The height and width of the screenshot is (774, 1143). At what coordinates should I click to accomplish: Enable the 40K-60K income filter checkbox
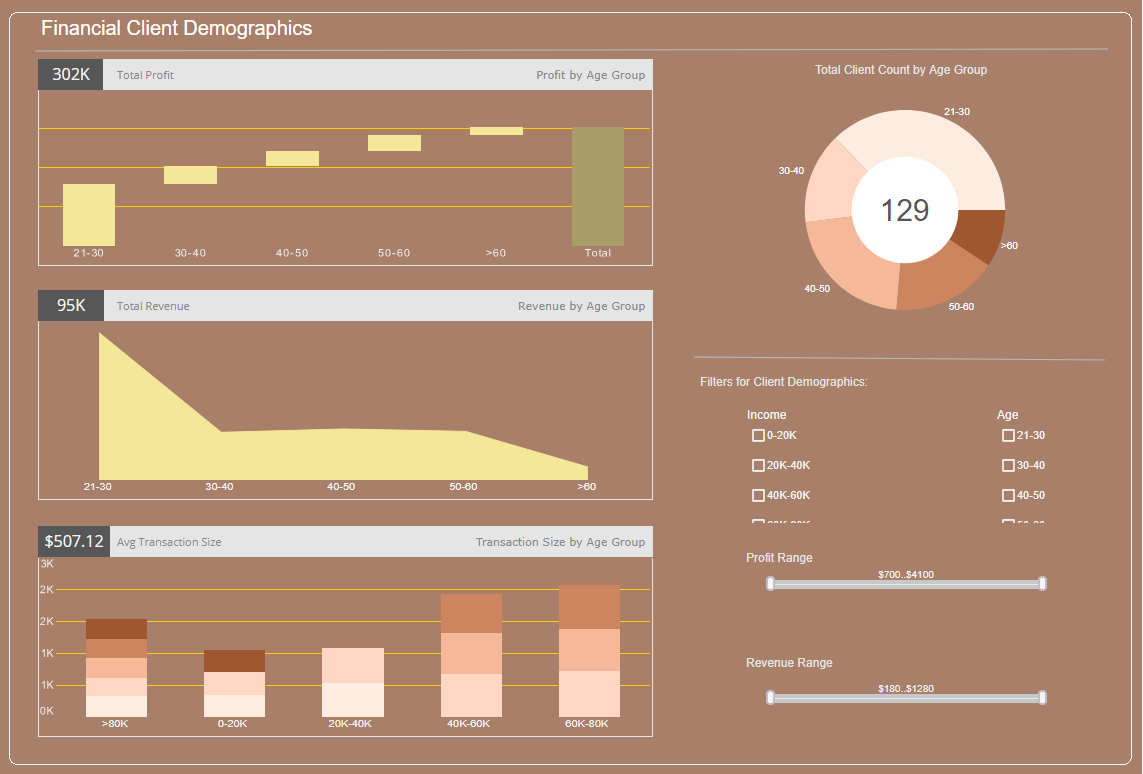click(758, 495)
